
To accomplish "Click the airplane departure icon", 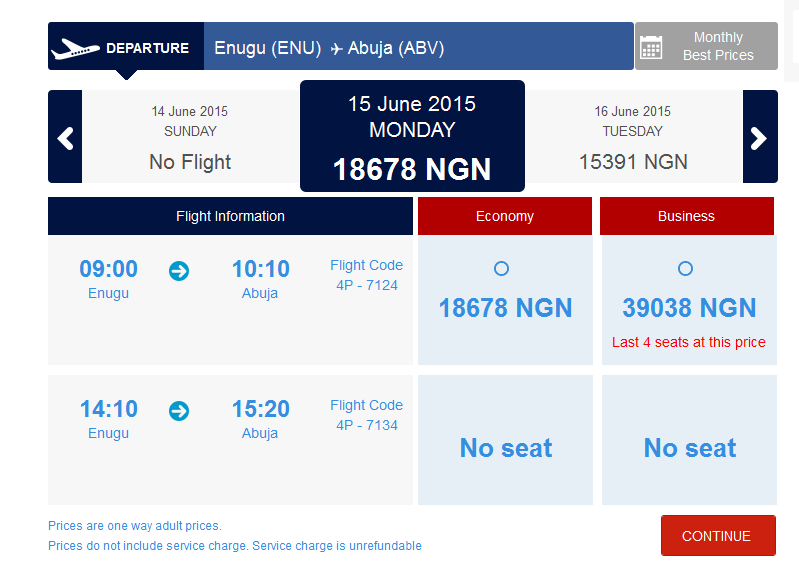I will (x=75, y=49).
